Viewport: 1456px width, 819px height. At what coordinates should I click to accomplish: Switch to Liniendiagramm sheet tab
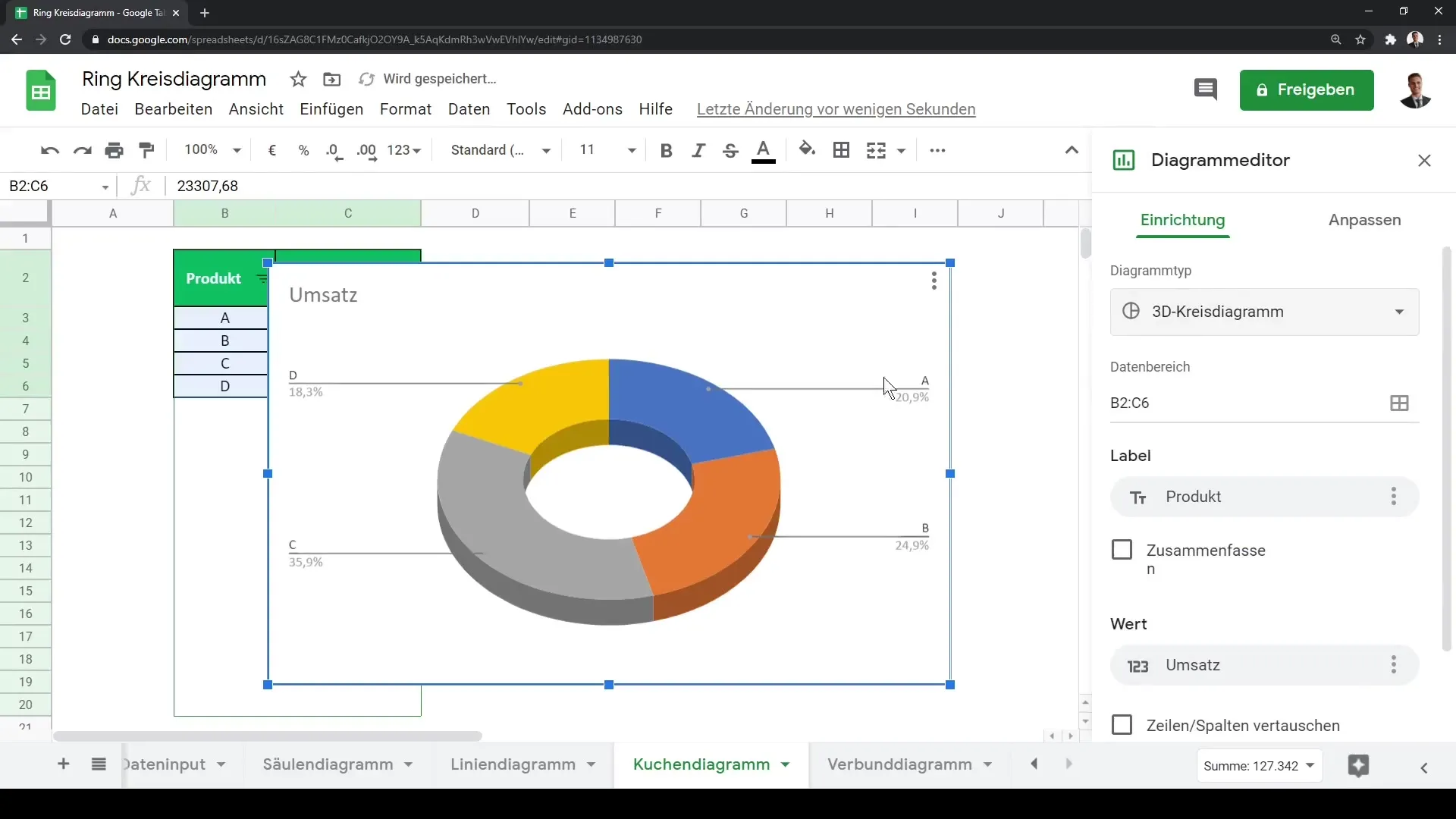coord(513,764)
